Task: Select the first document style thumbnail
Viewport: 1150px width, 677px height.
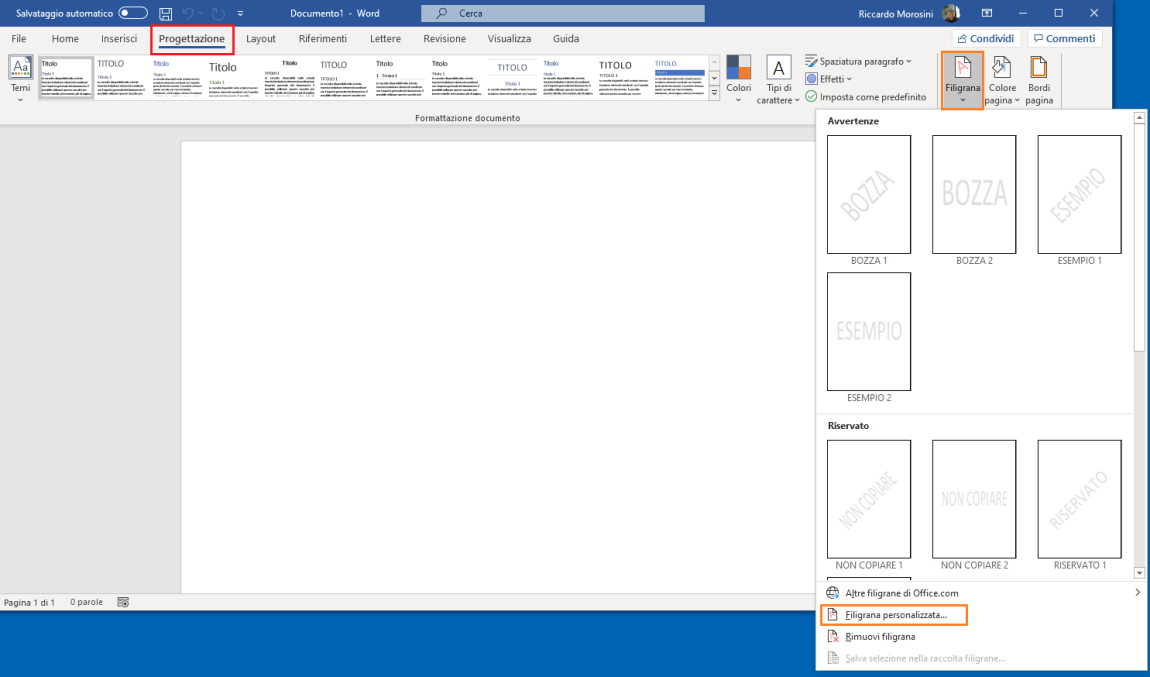Action: pos(66,78)
